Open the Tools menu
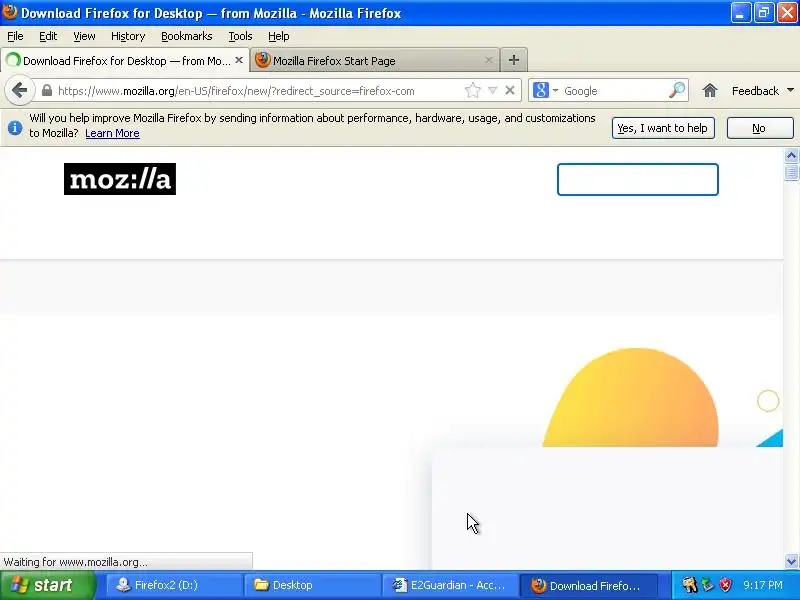This screenshot has width=800, height=600. pos(240,36)
